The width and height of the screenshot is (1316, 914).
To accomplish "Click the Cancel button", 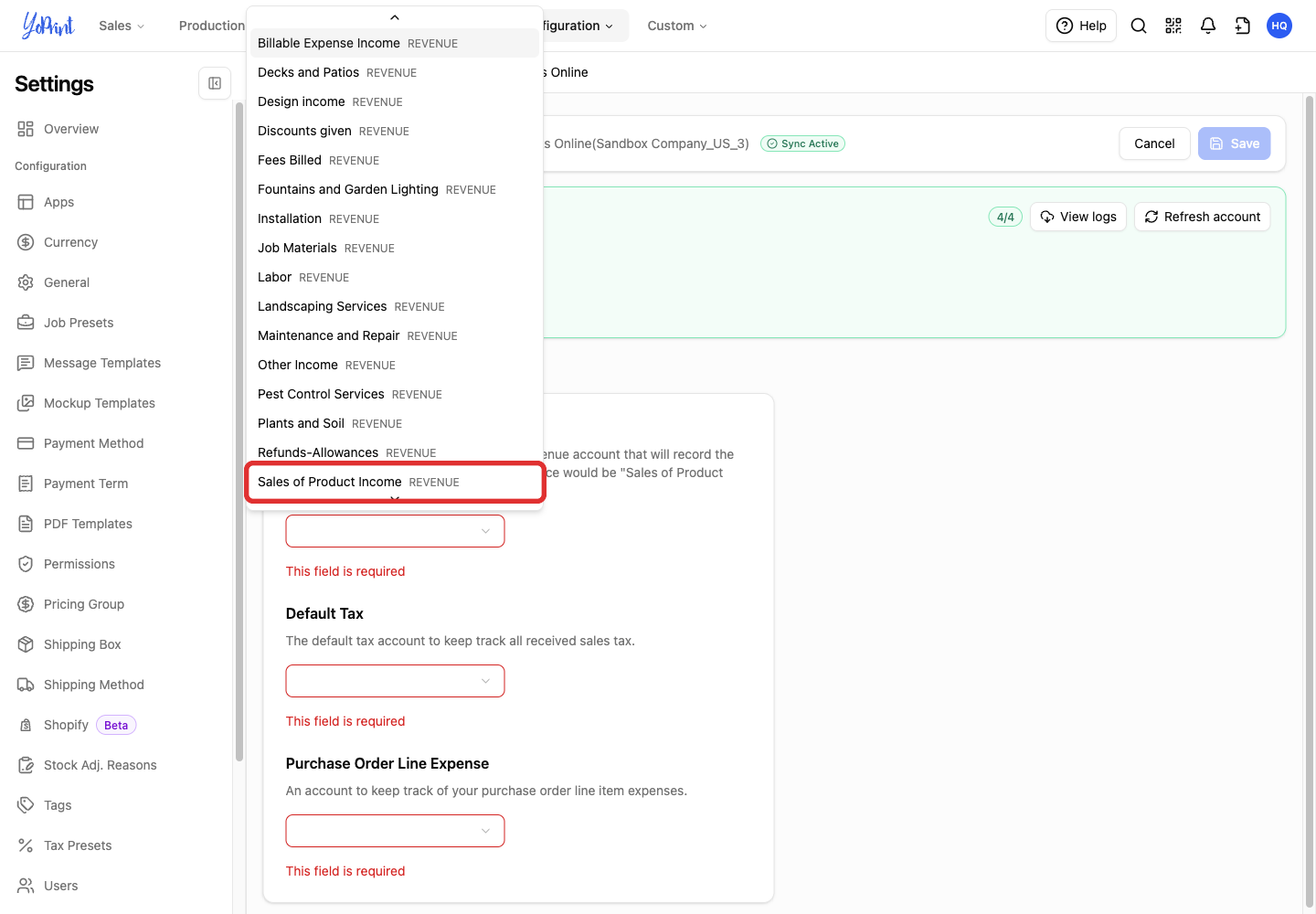I will click(1154, 143).
